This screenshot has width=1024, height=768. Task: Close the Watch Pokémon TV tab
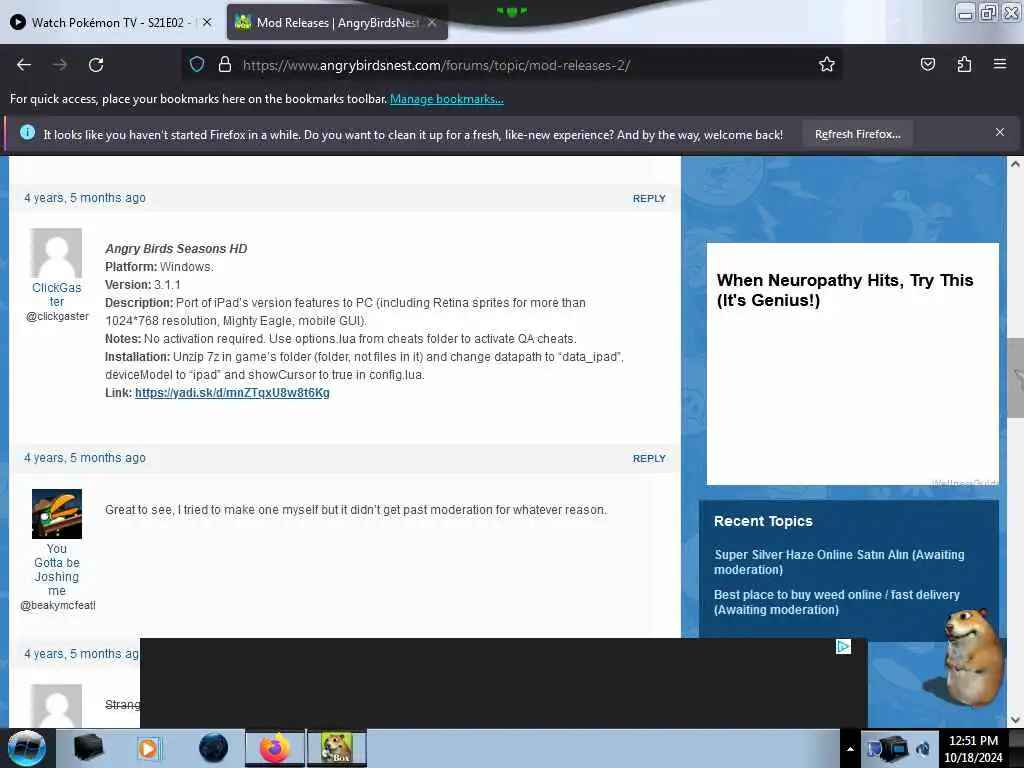[207, 22]
